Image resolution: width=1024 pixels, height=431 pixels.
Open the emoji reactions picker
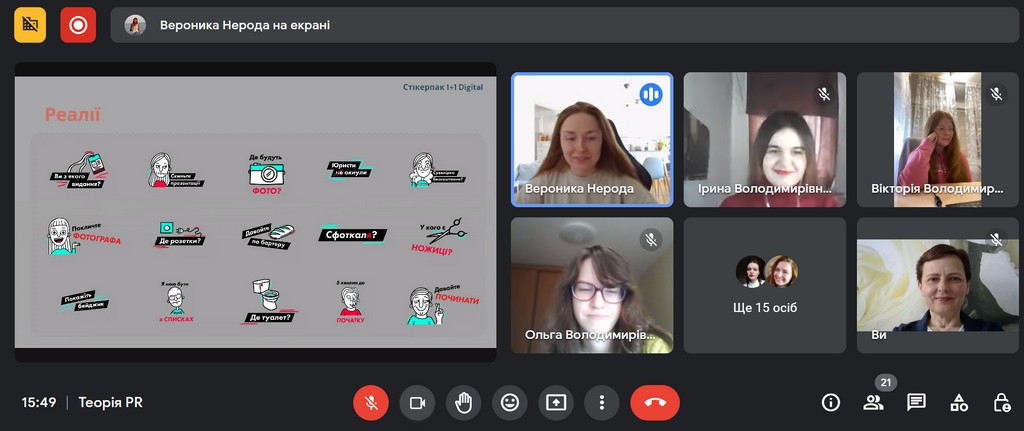coord(510,402)
